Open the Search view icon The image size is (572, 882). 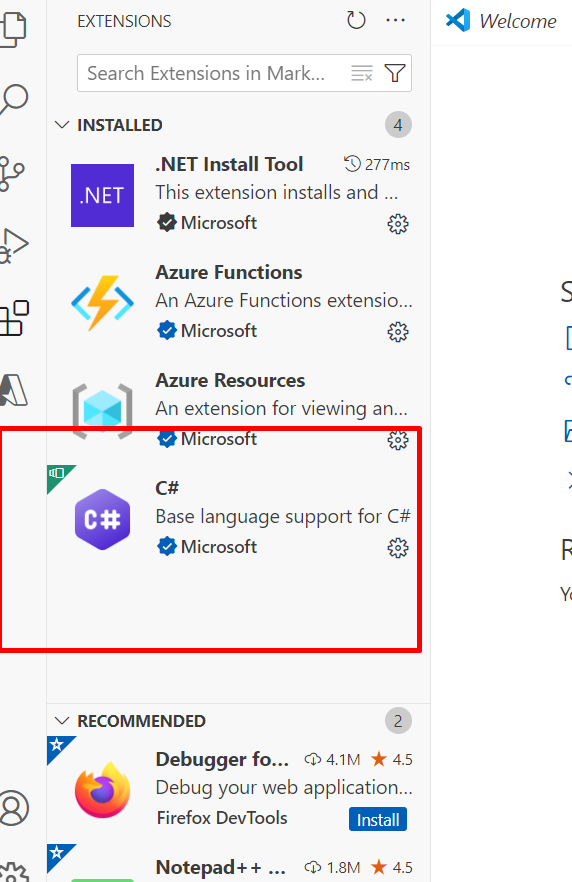coord(13,100)
